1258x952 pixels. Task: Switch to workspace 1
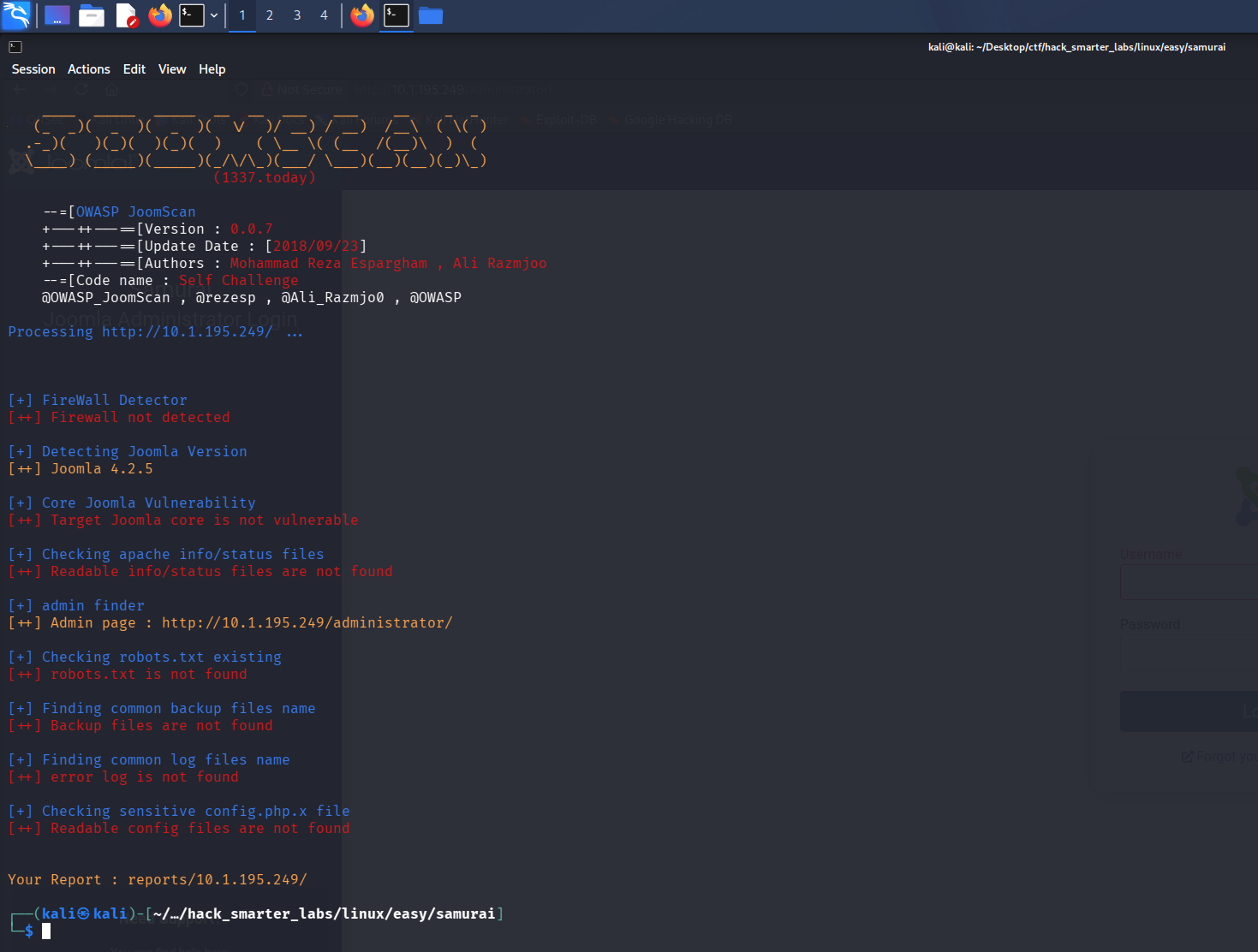[242, 15]
